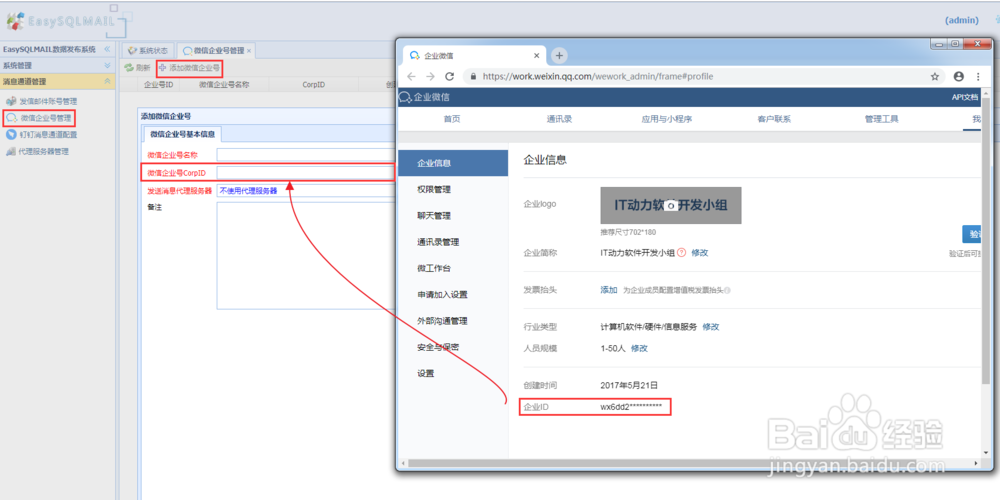This screenshot has width=1000, height=500.
Task: Open the API文档 link
Action: 965,98
